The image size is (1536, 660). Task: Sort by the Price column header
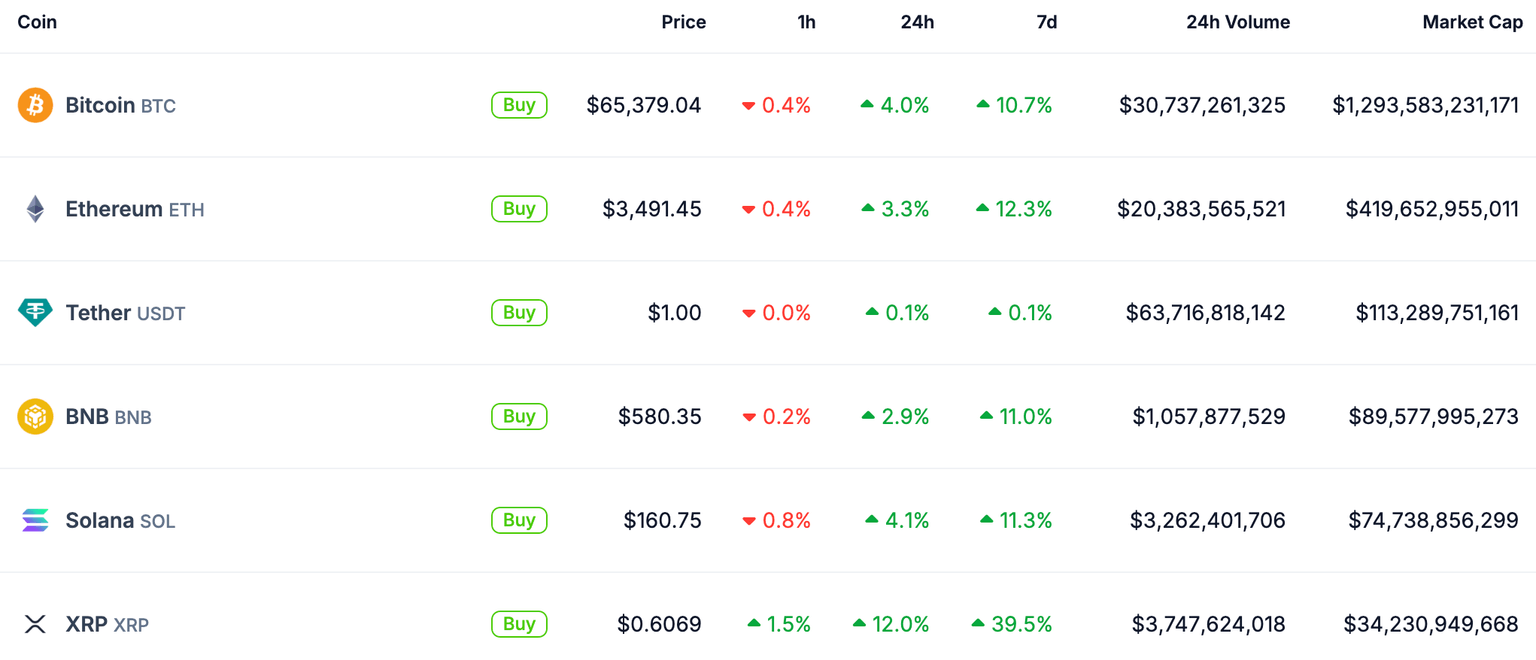click(x=684, y=22)
